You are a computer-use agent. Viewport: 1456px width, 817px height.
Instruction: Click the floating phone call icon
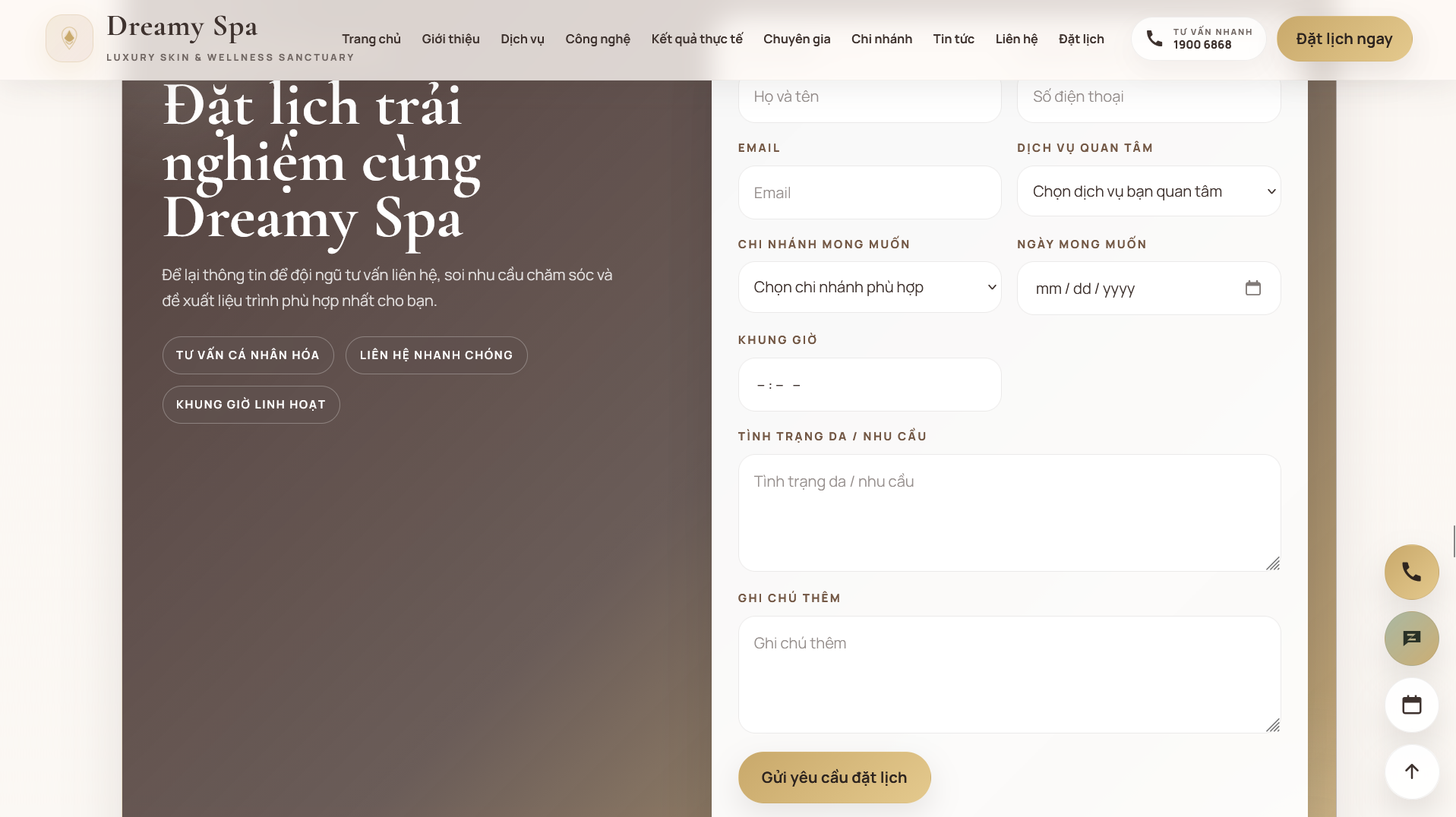(1411, 572)
